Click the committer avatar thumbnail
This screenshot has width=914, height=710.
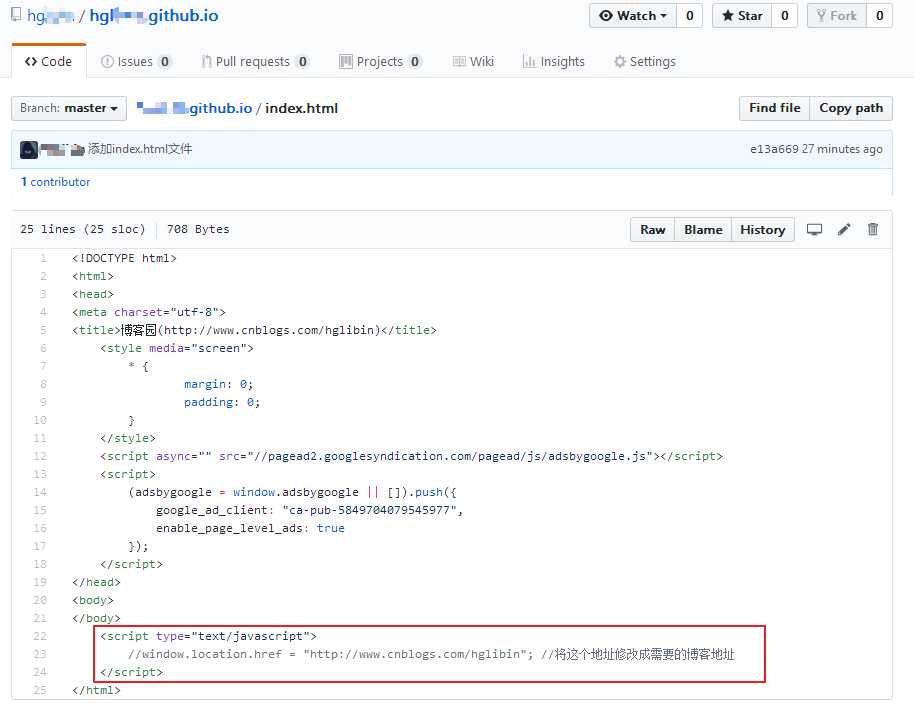click(29, 150)
